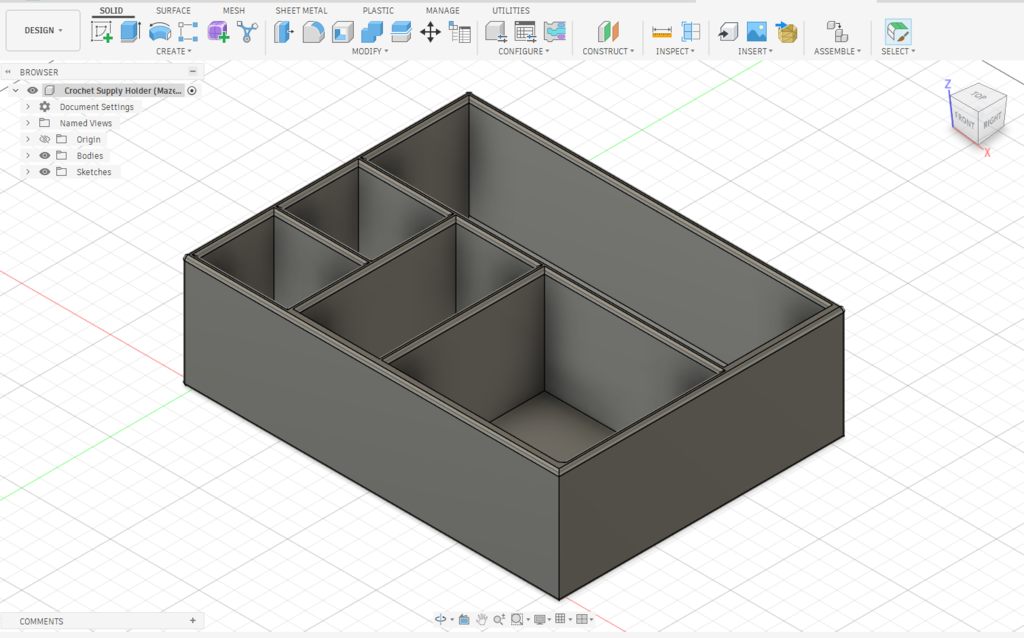The image size is (1024, 638).
Task: Expand the Document Settings node
Action: point(28,106)
